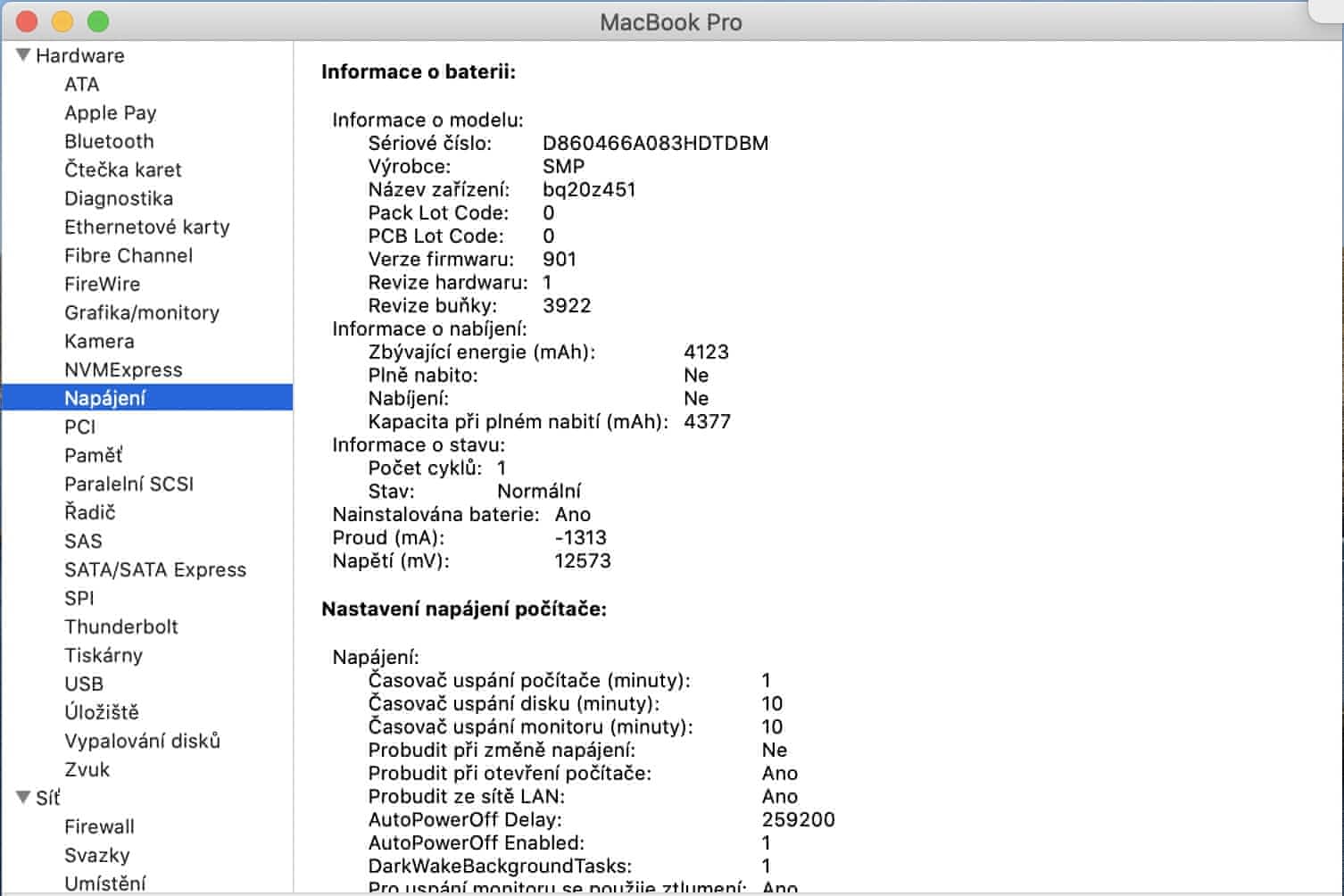Click the MacBook Pro window title
Image resolution: width=1344 pixels, height=896 pixels.
pyautogui.click(x=671, y=22)
